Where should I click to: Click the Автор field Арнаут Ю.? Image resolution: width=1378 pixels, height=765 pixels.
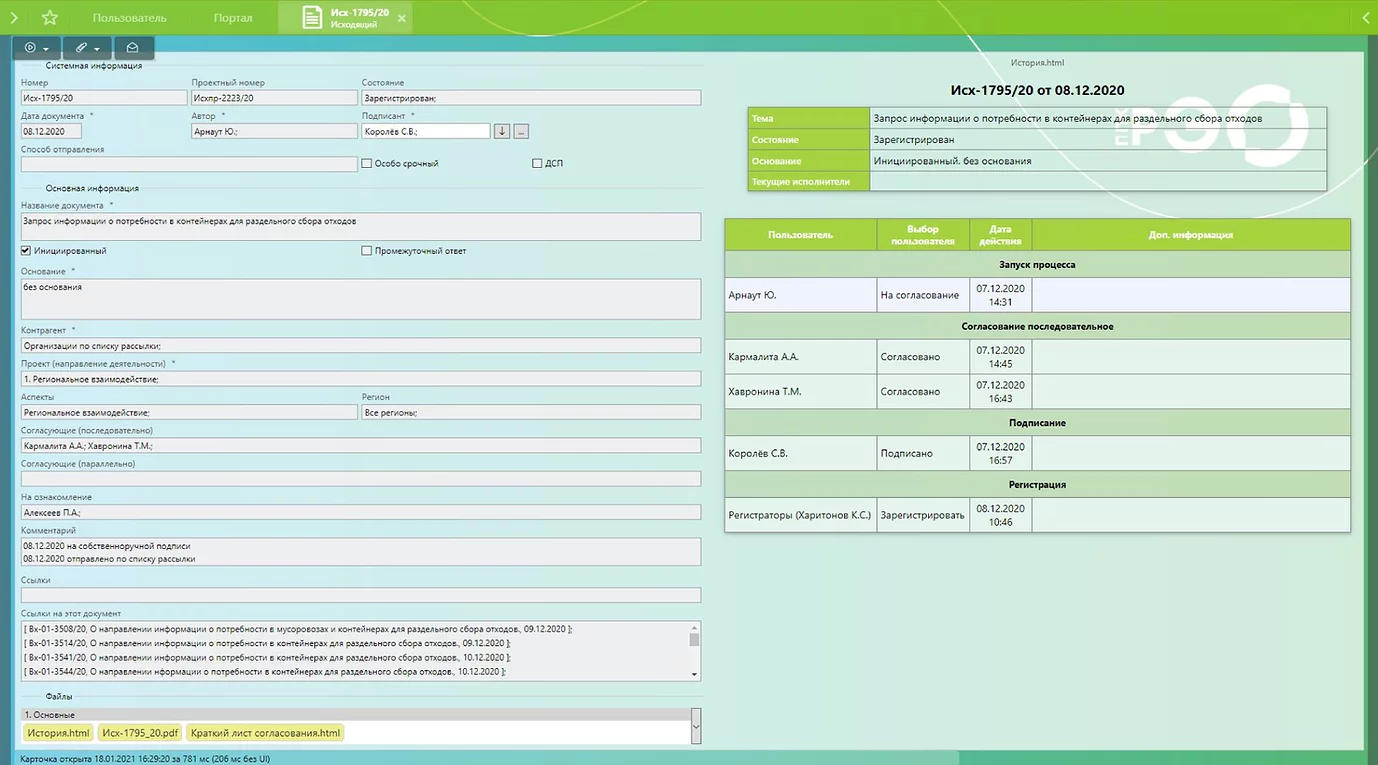point(274,131)
